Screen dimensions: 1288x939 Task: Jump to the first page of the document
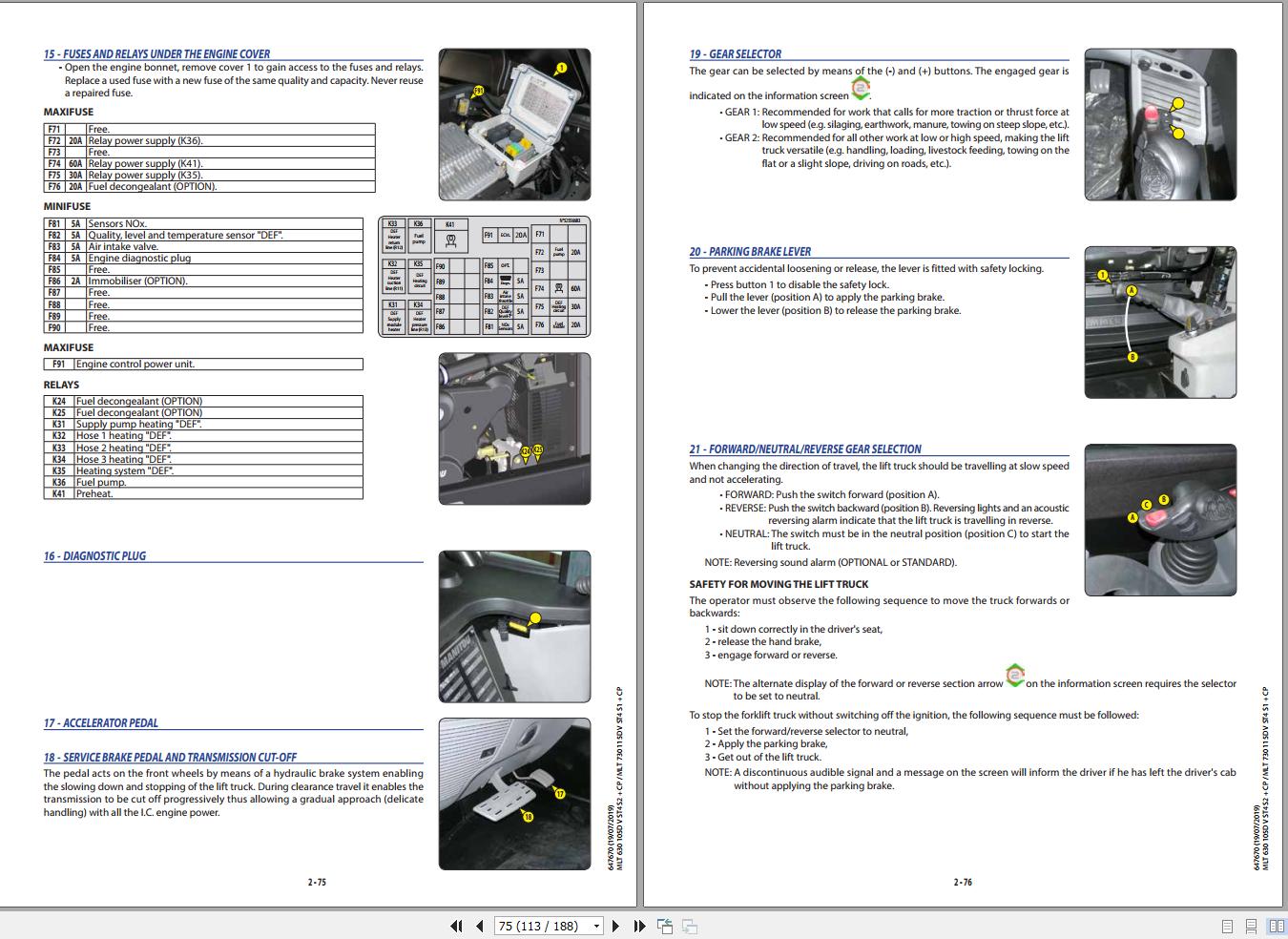(x=456, y=926)
